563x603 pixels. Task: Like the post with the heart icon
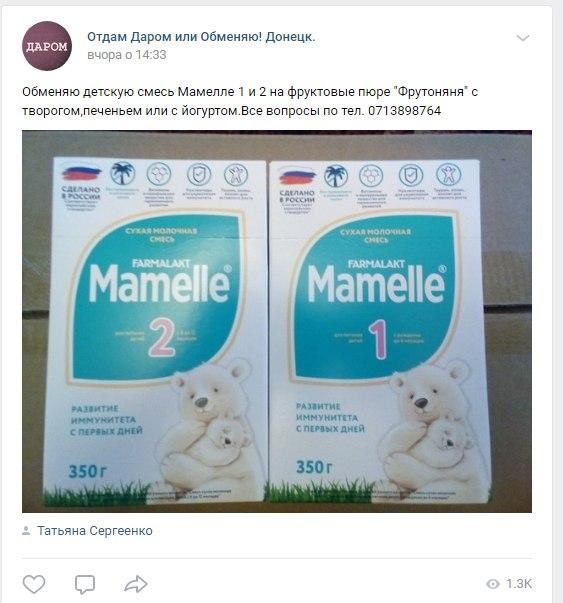pyautogui.click(x=34, y=584)
